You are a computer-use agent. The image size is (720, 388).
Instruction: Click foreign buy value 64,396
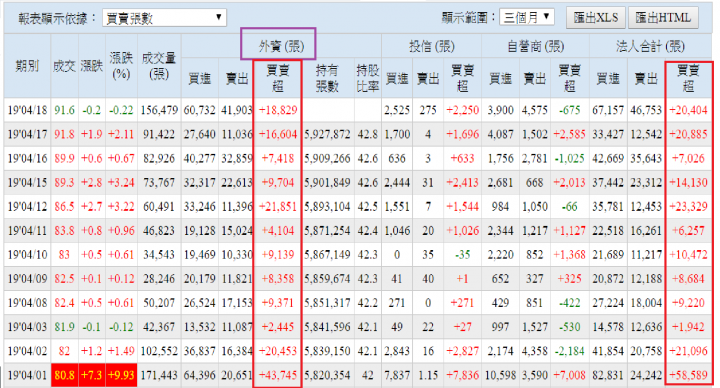coord(200,375)
